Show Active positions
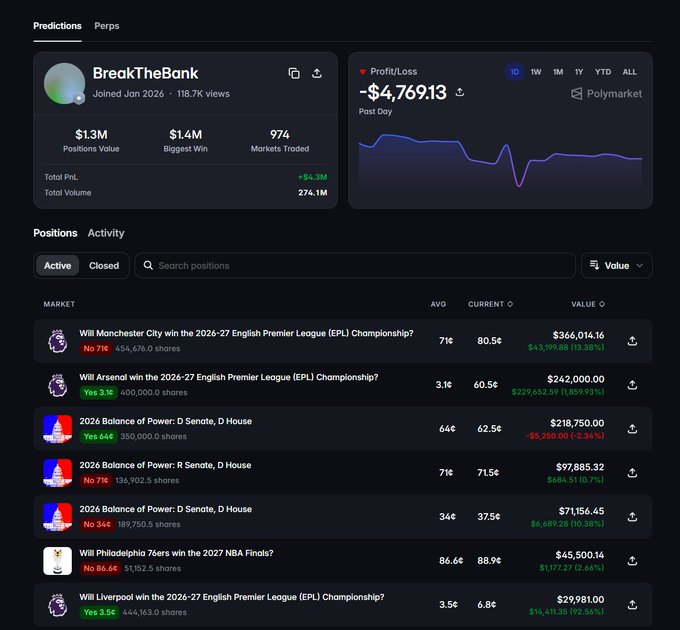This screenshot has height=630, width=680. 57,265
